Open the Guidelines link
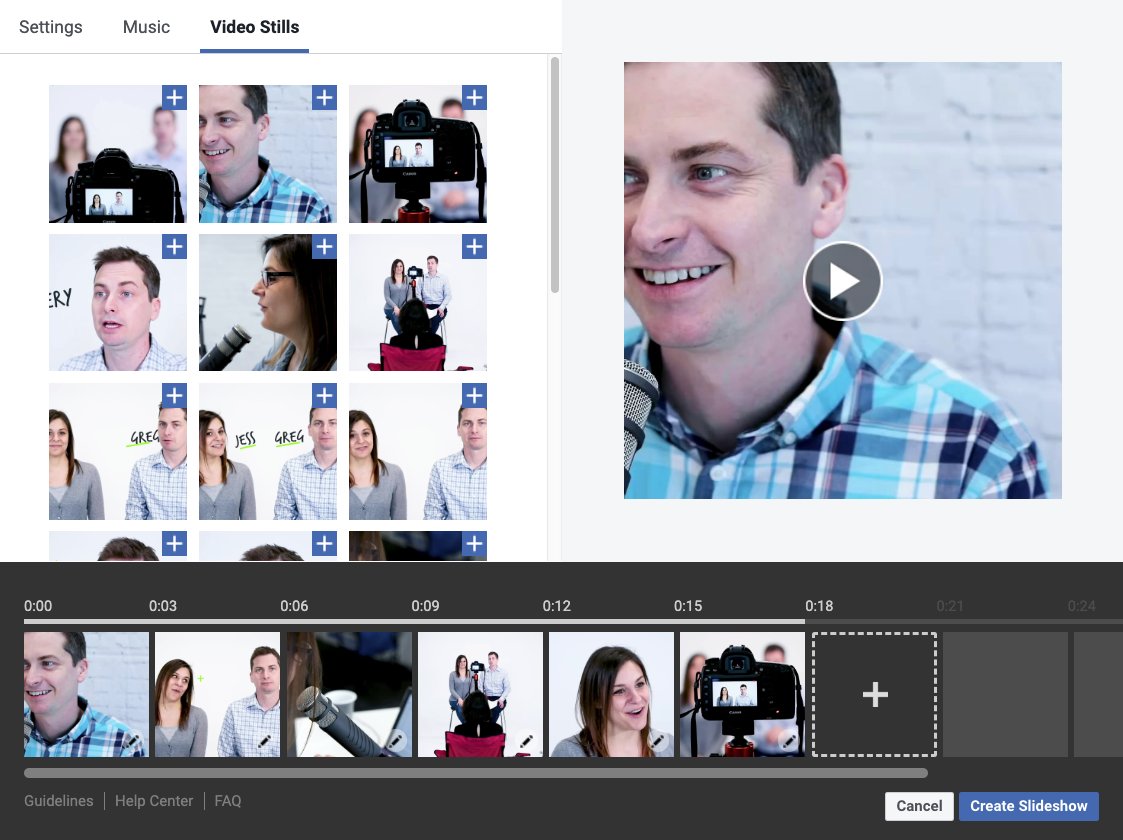 [x=58, y=801]
